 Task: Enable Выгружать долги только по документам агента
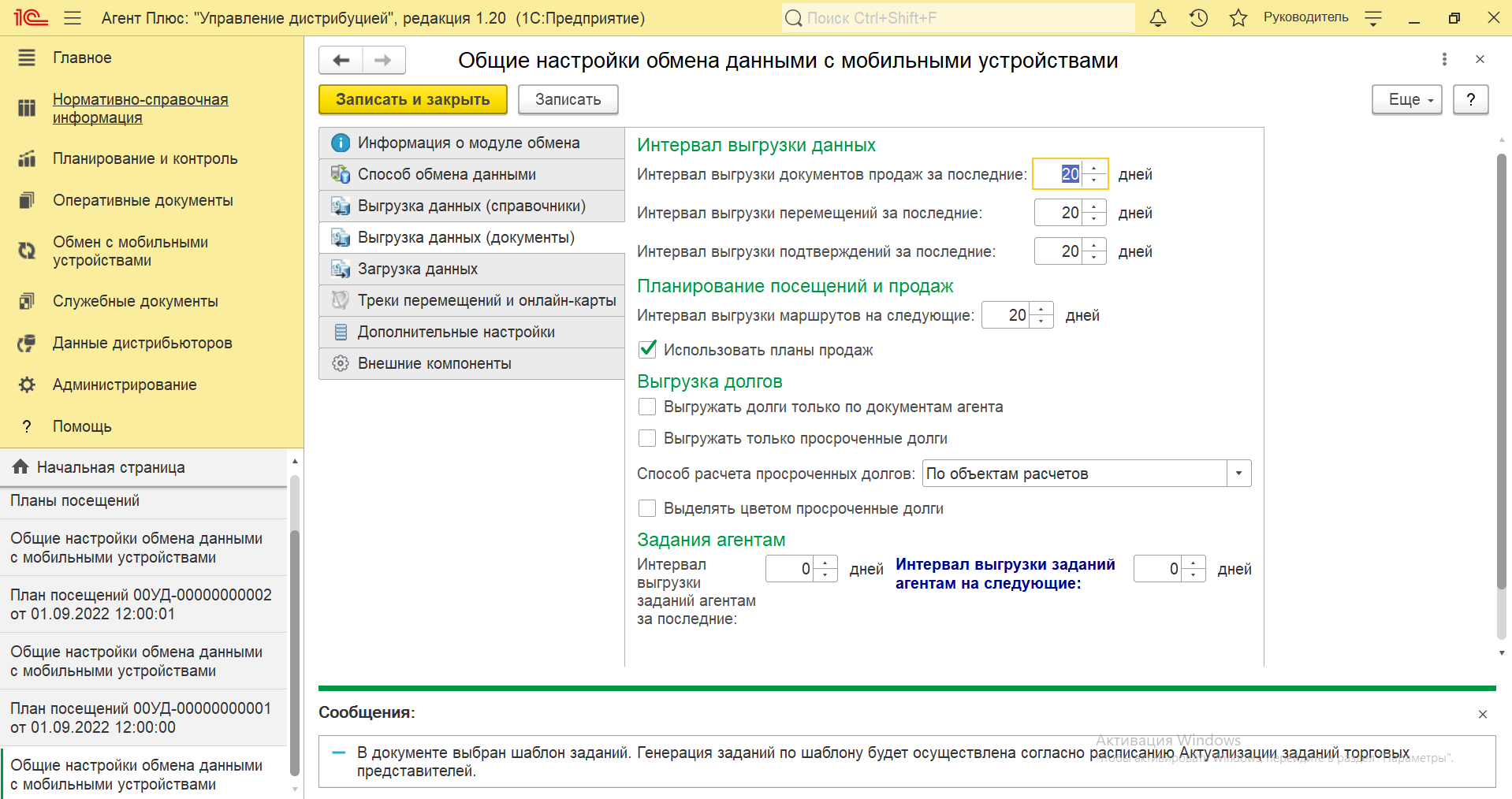click(647, 407)
